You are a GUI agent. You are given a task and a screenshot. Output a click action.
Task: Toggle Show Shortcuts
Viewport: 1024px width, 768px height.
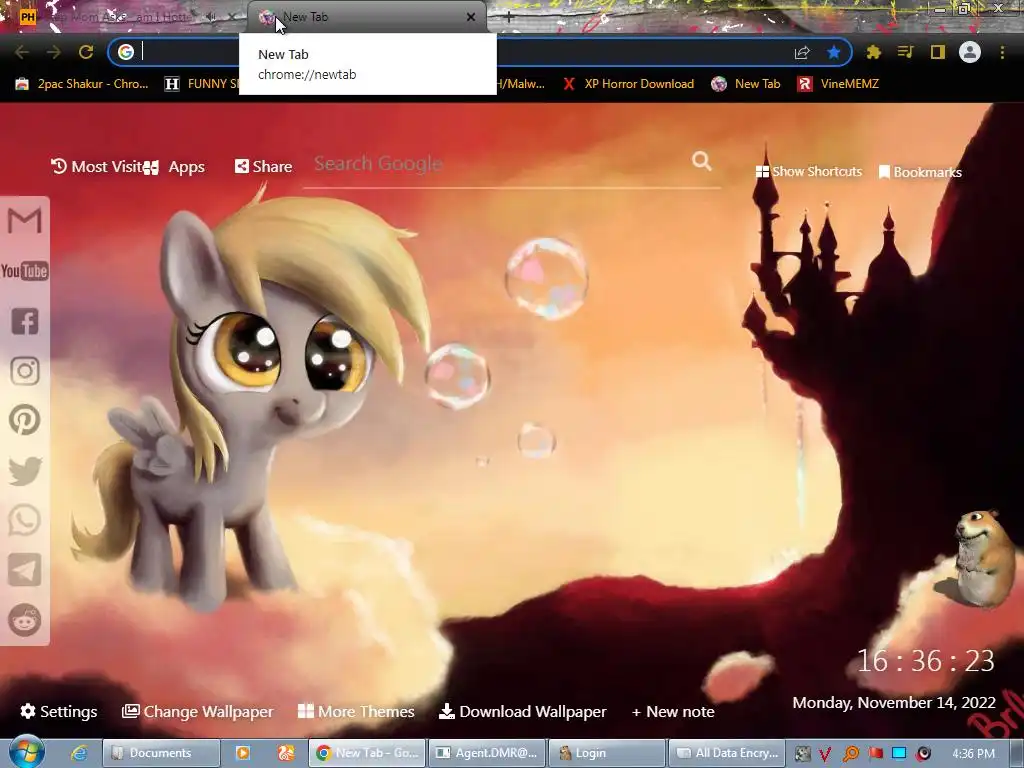click(808, 172)
